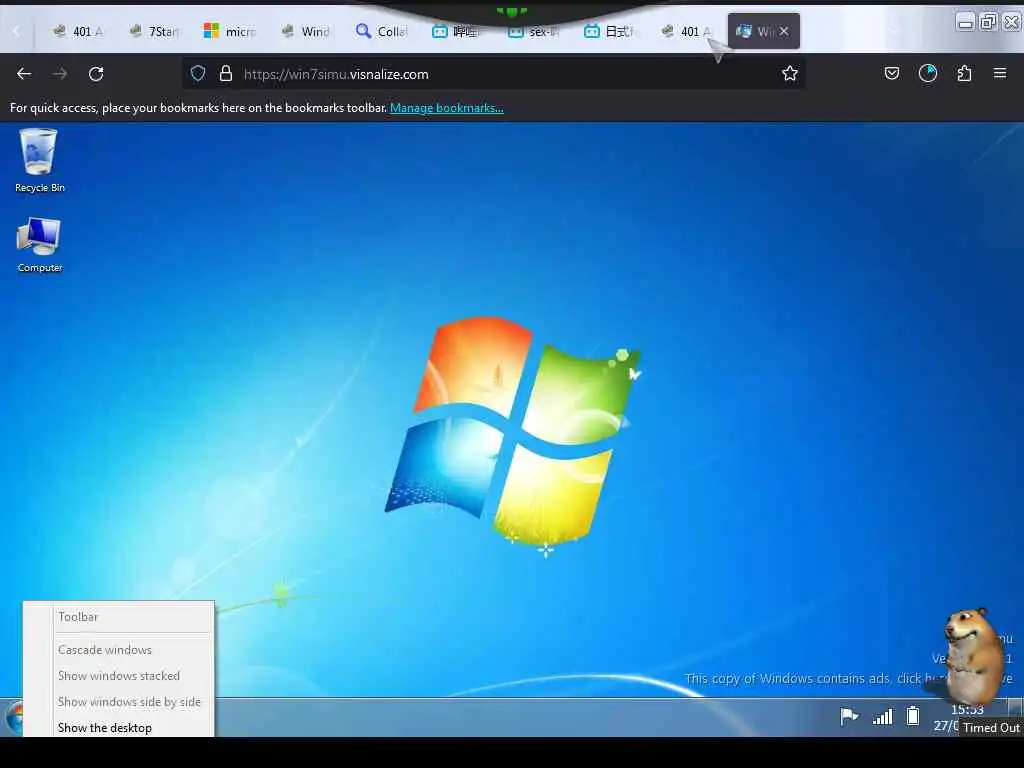Open the hamburger application menu
This screenshot has width=1024, height=768.
(1000, 73)
